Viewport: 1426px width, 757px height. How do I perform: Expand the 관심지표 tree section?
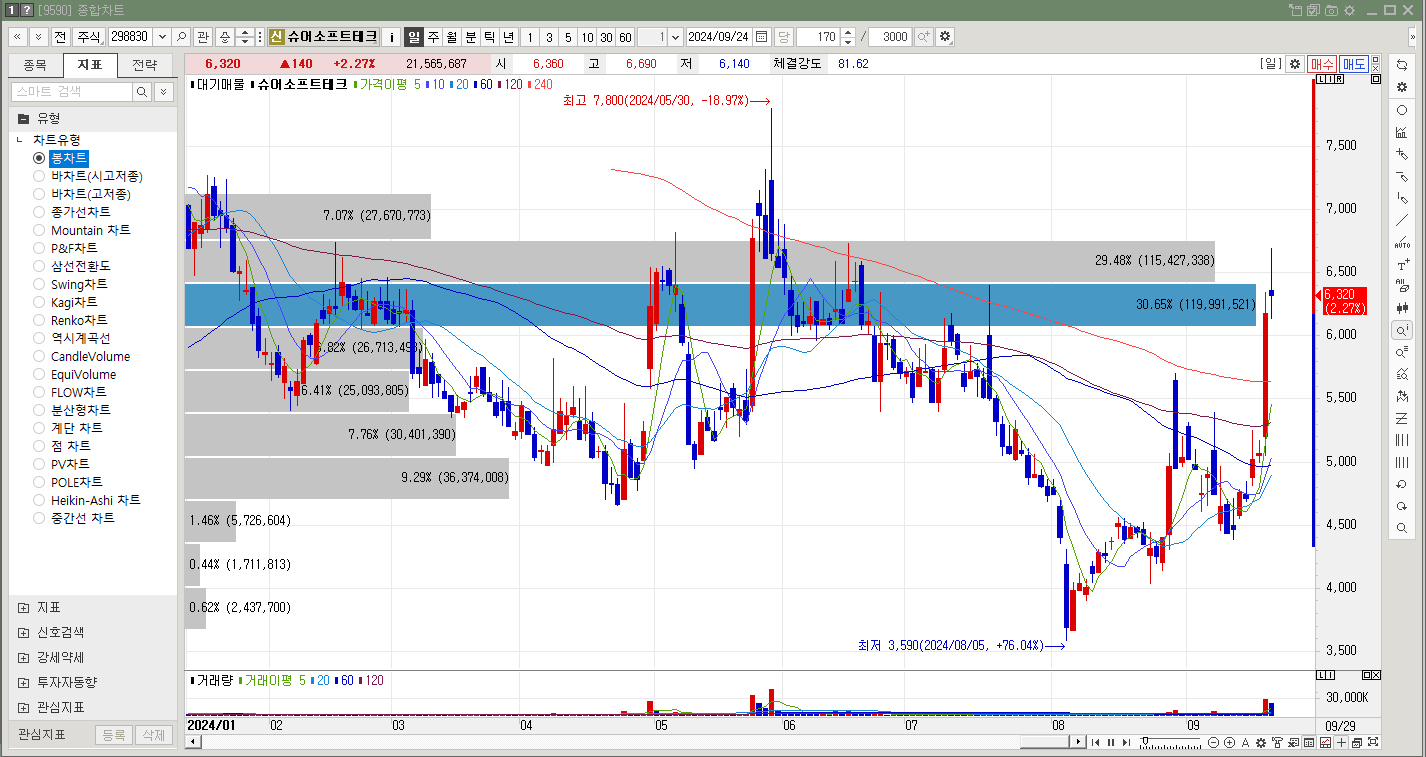pos(23,707)
